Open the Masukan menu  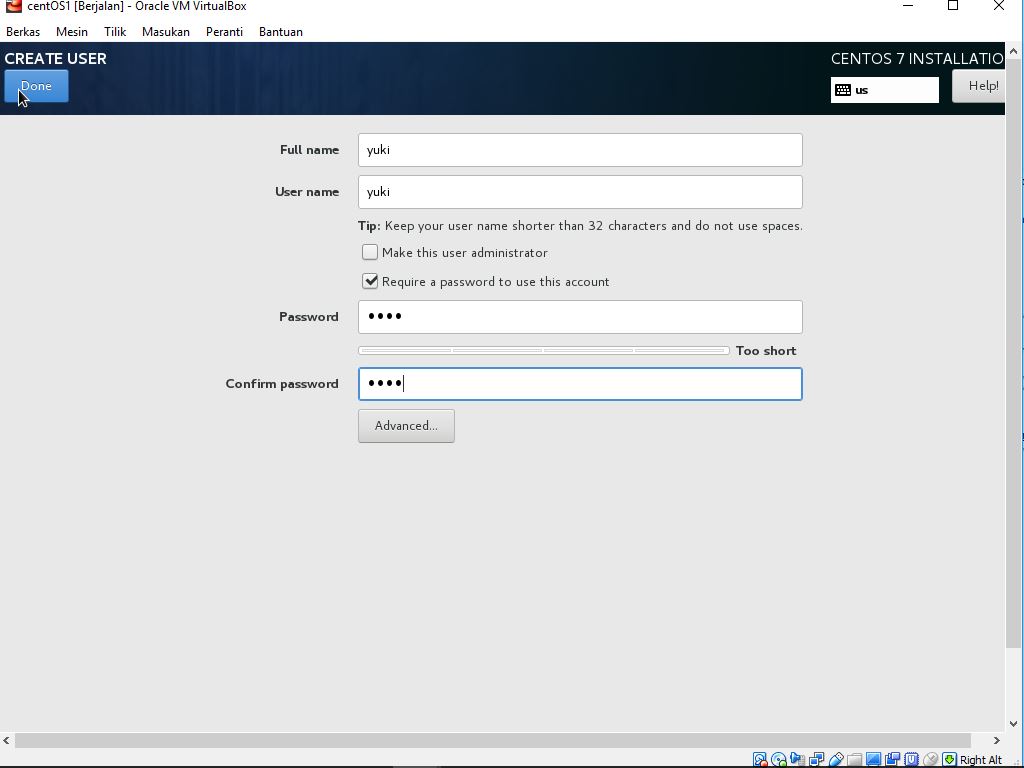[166, 32]
